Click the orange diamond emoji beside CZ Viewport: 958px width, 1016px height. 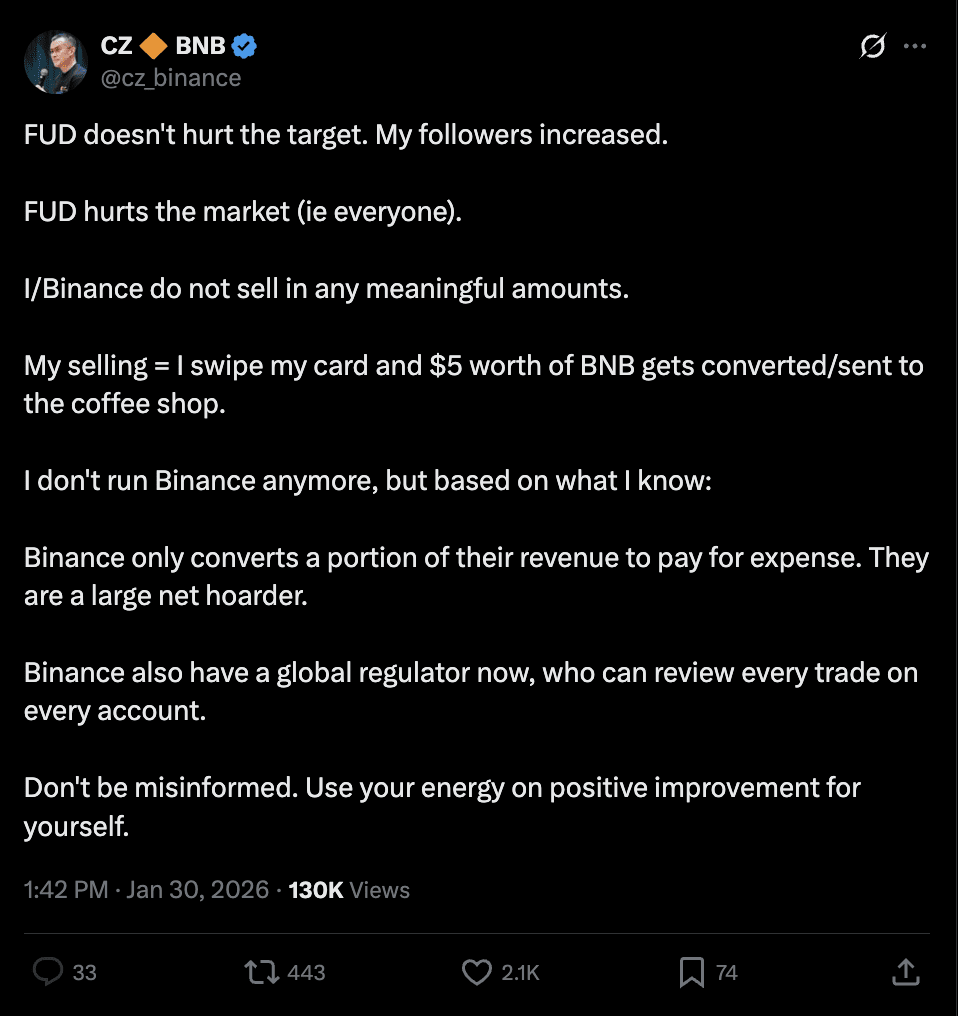153,45
